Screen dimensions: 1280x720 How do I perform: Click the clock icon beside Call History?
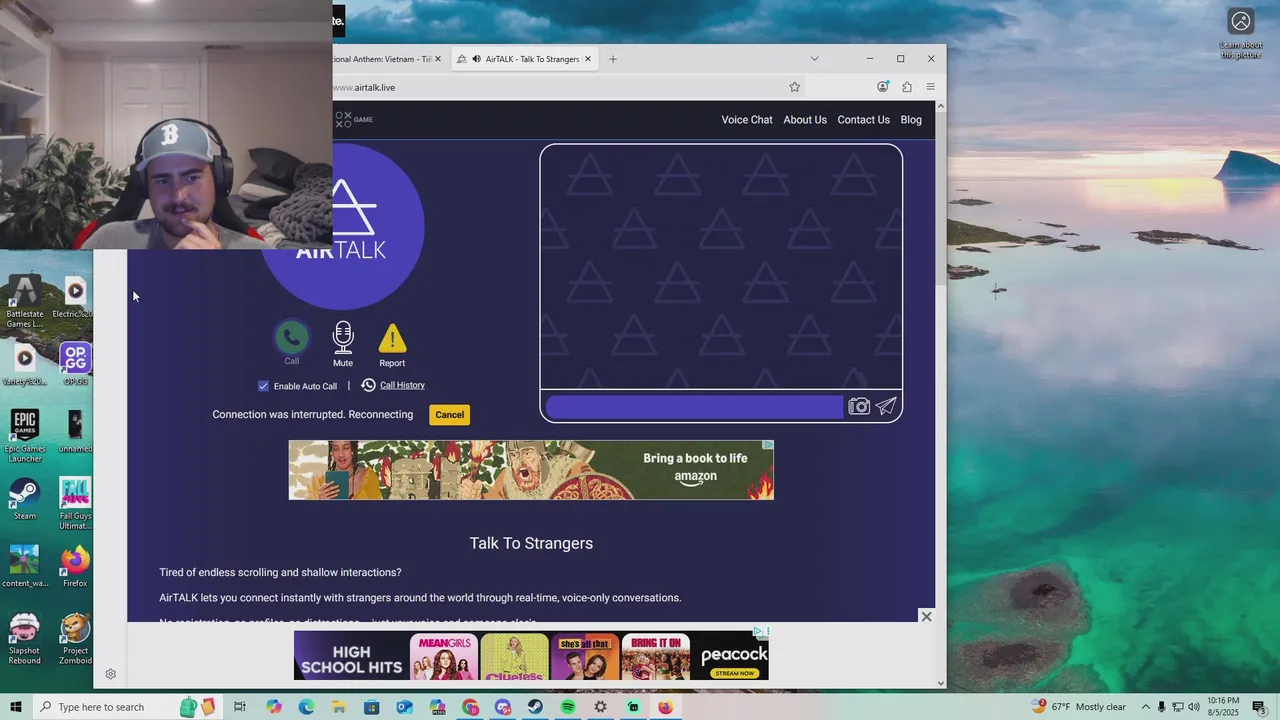point(368,385)
